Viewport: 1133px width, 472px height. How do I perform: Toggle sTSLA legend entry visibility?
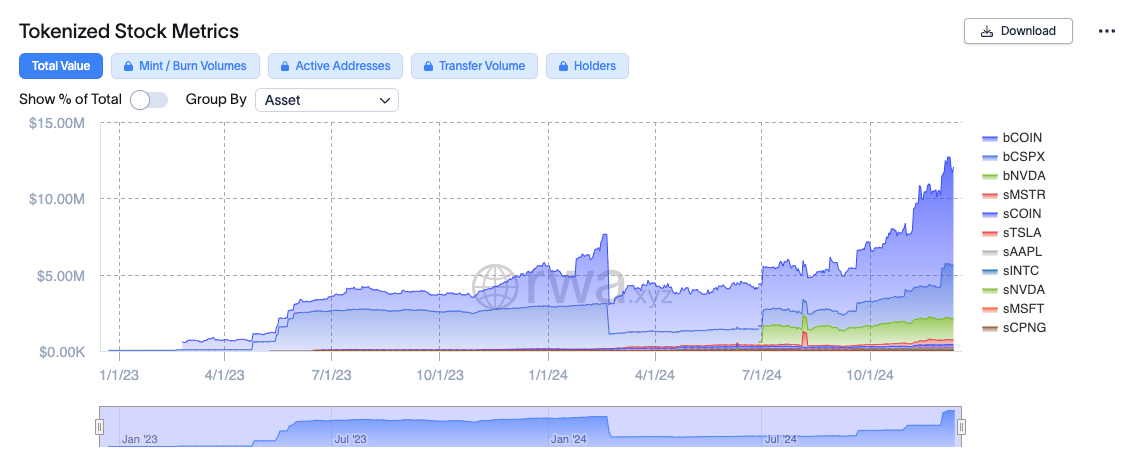pyautogui.click(x=1022, y=233)
